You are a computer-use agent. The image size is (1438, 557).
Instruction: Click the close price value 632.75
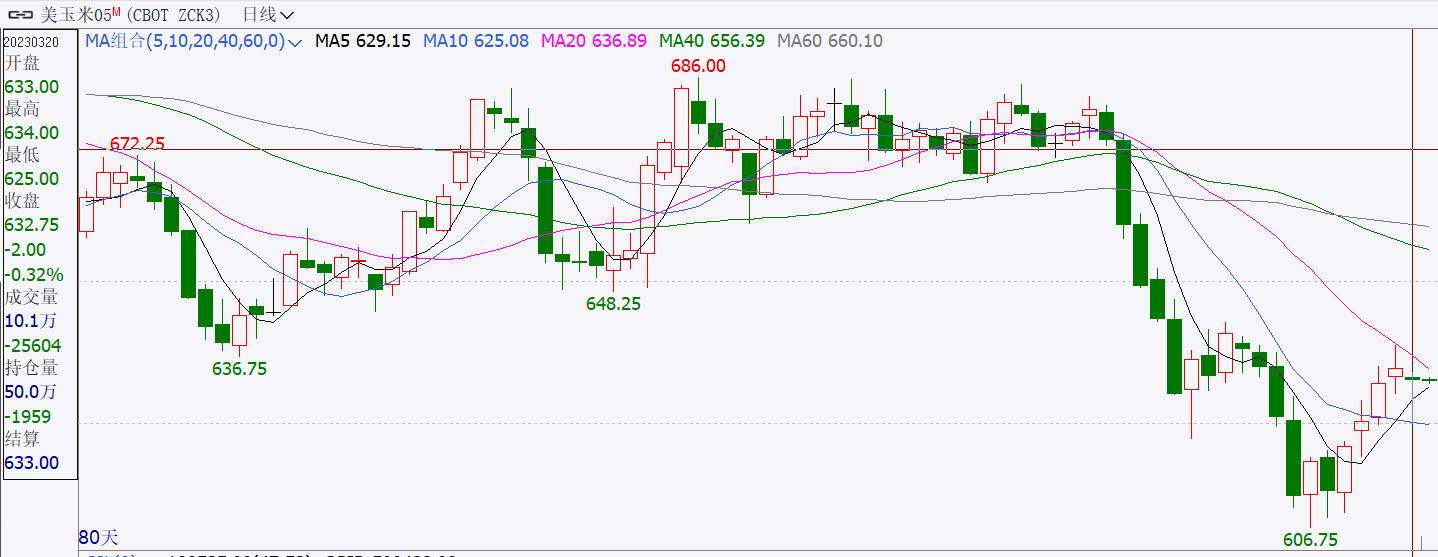tap(31, 225)
